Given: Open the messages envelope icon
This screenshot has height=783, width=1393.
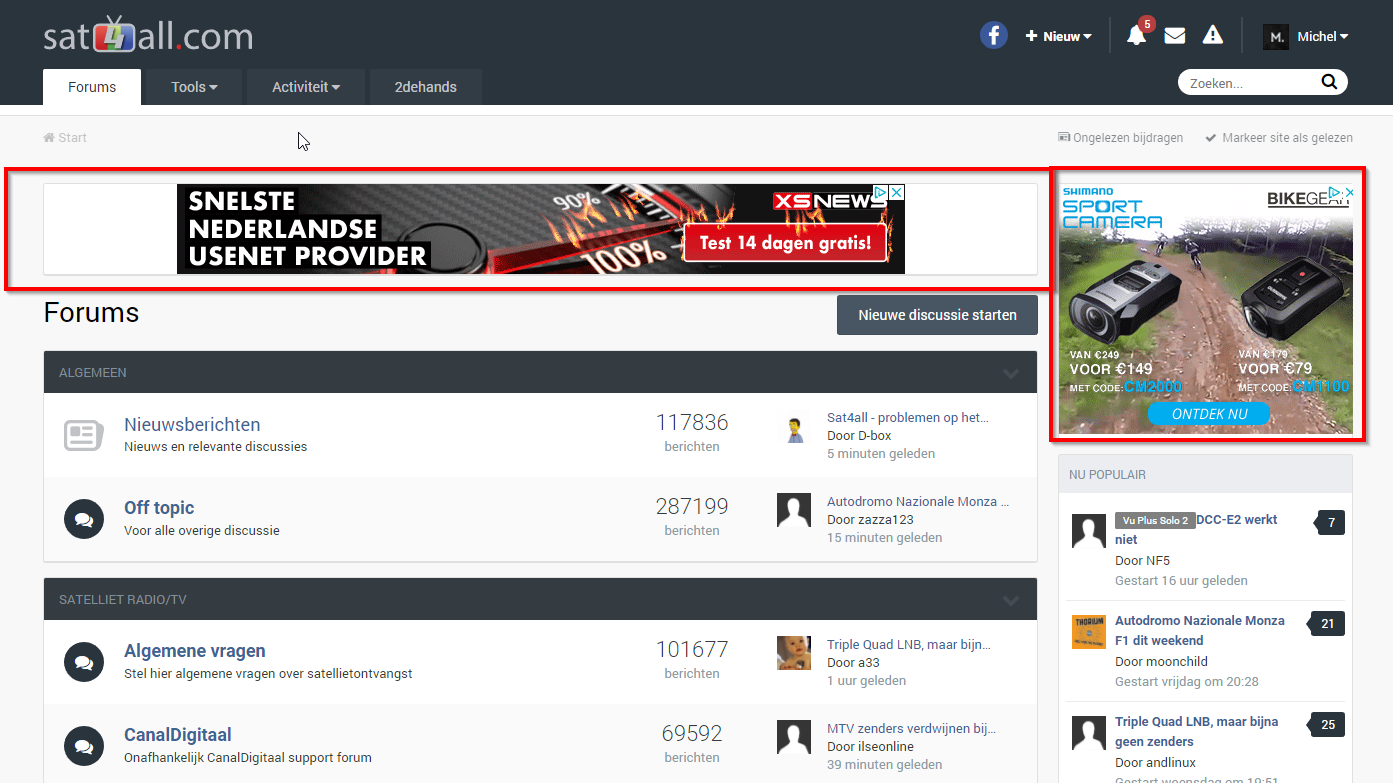Looking at the screenshot, I should pos(1175,36).
